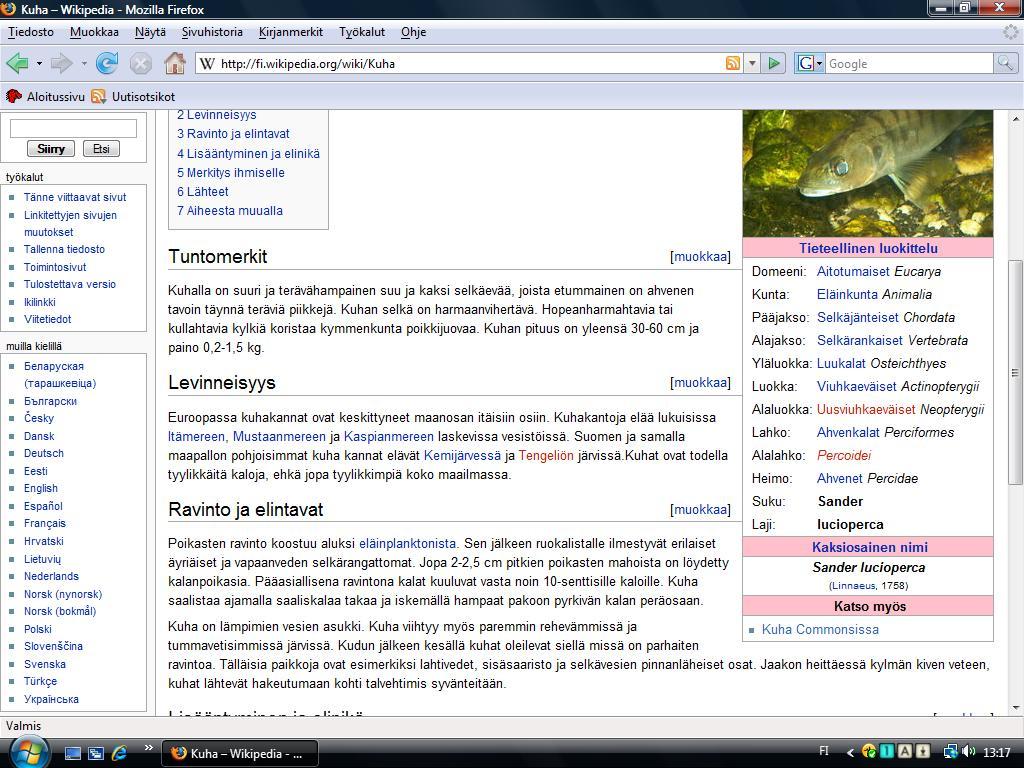Edit the Tuntomerkit section via muokkaa
The width and height of the screenshot is (1024, 768).
(701, 257)
